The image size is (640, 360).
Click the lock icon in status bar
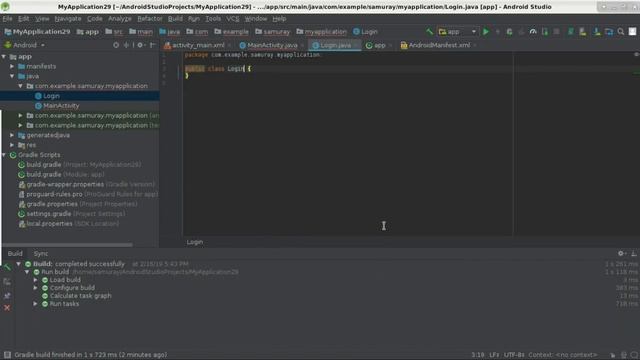613,355
